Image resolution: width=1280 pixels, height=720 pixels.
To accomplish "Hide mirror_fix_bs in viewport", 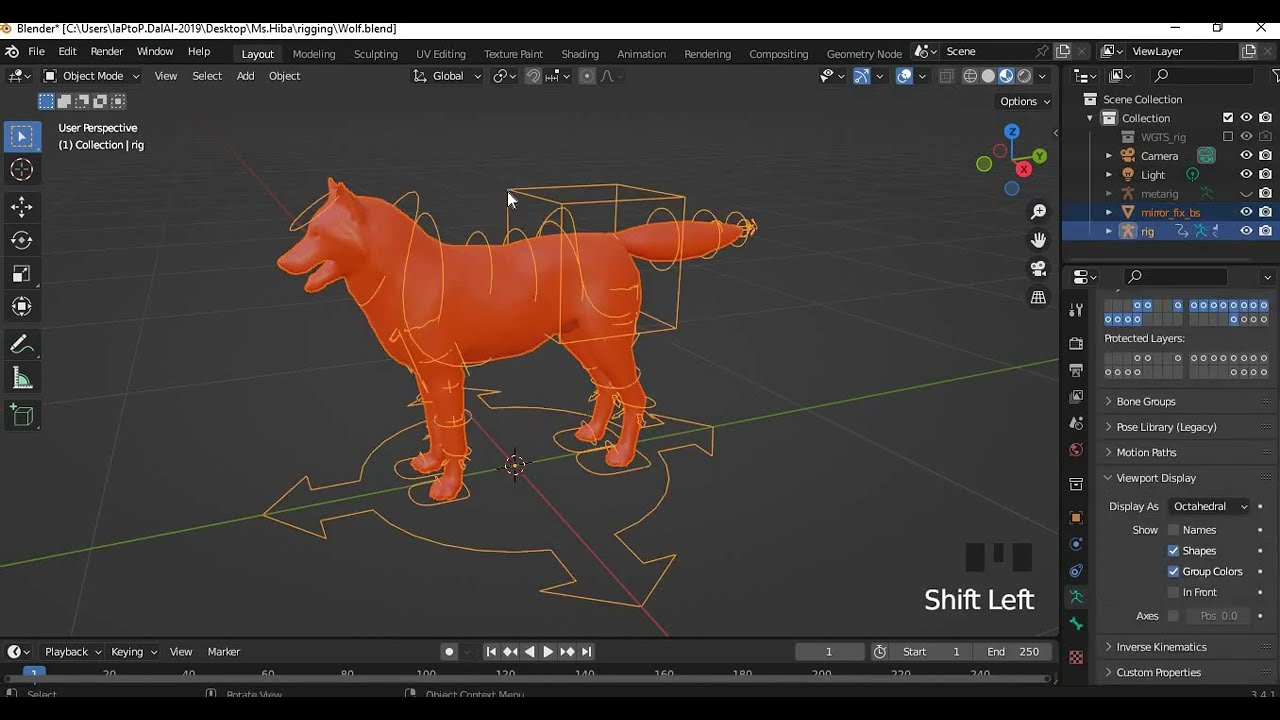I will [1246, 212].
